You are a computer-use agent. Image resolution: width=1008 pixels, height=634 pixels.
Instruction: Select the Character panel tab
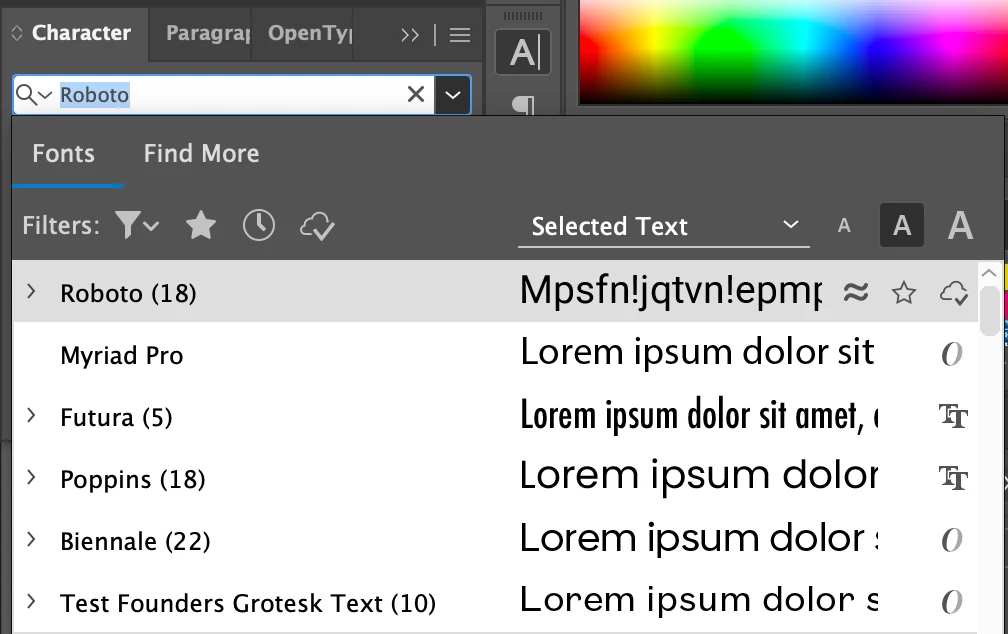(81, 33)
